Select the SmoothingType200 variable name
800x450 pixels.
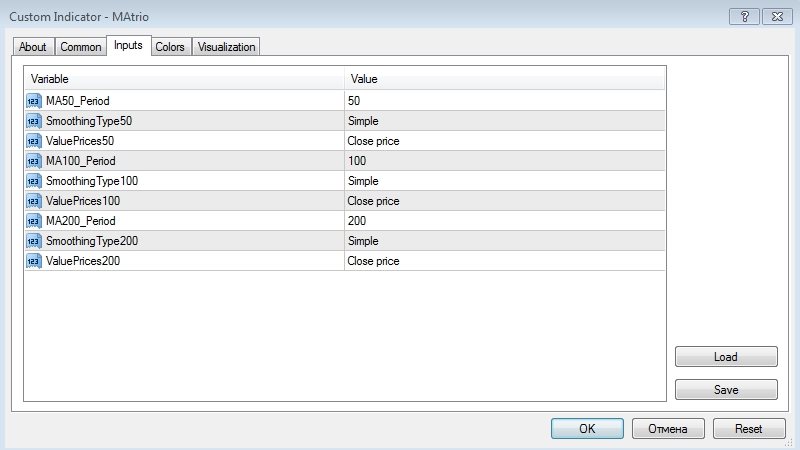tap(92, 241)
